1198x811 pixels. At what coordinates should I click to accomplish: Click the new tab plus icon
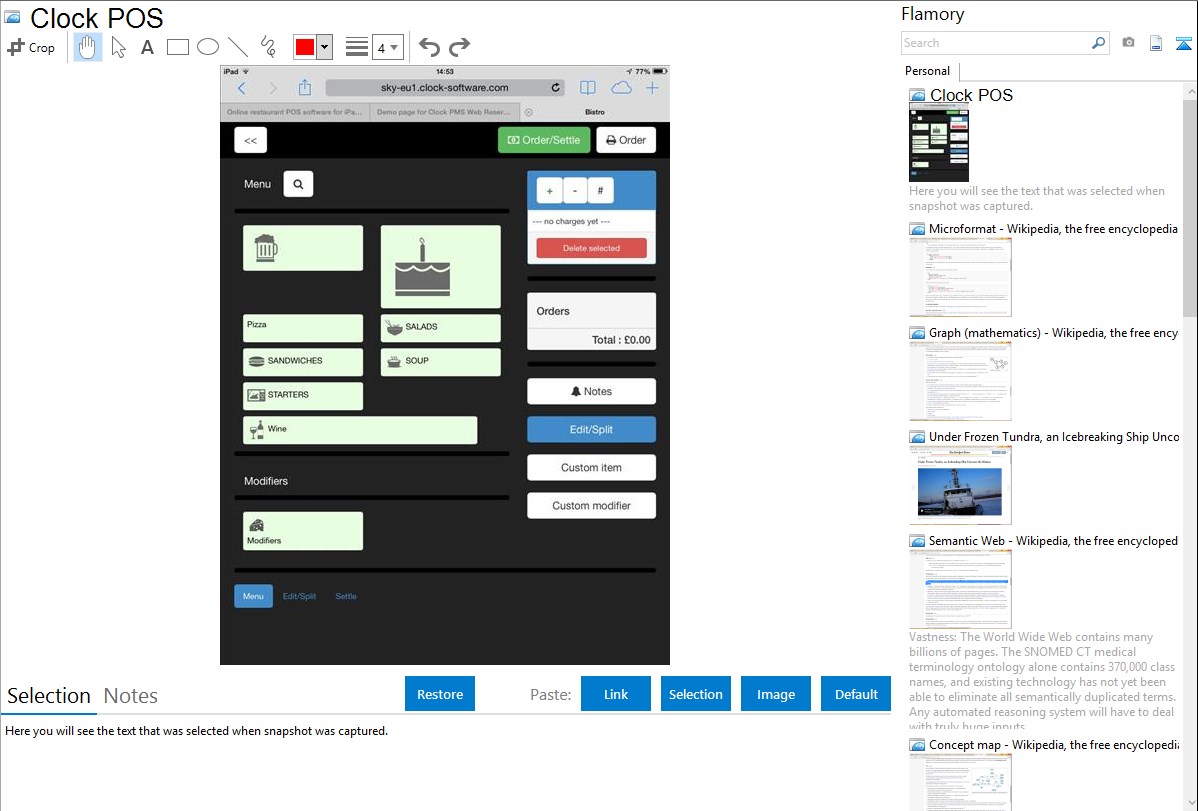click(652, 88)
